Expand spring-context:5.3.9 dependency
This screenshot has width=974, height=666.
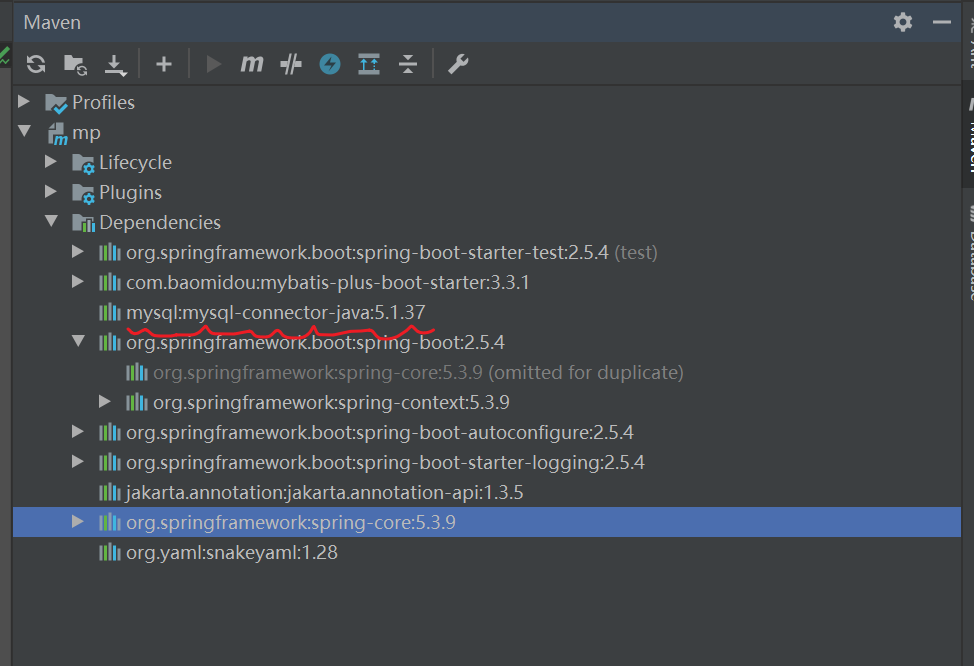tap(105, 402)
